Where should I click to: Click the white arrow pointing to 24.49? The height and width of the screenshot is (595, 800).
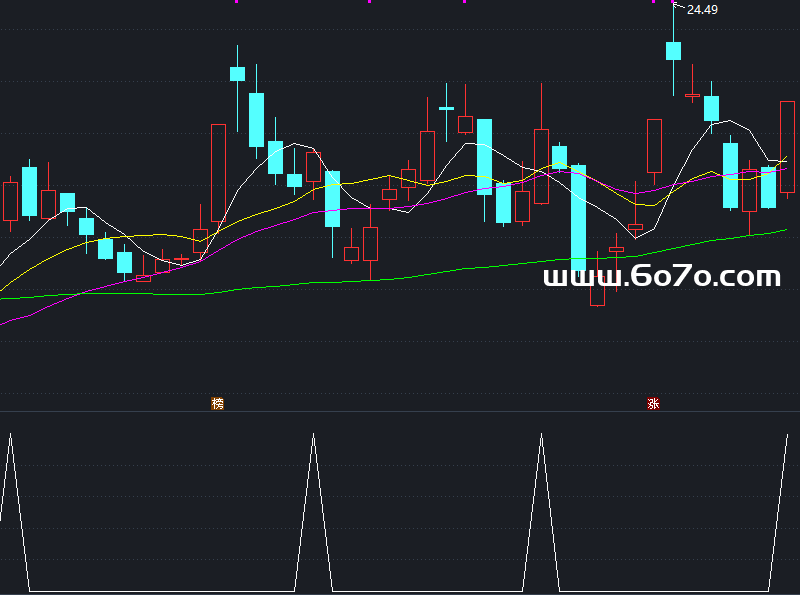pyautogui.click(x=677, y=8)
